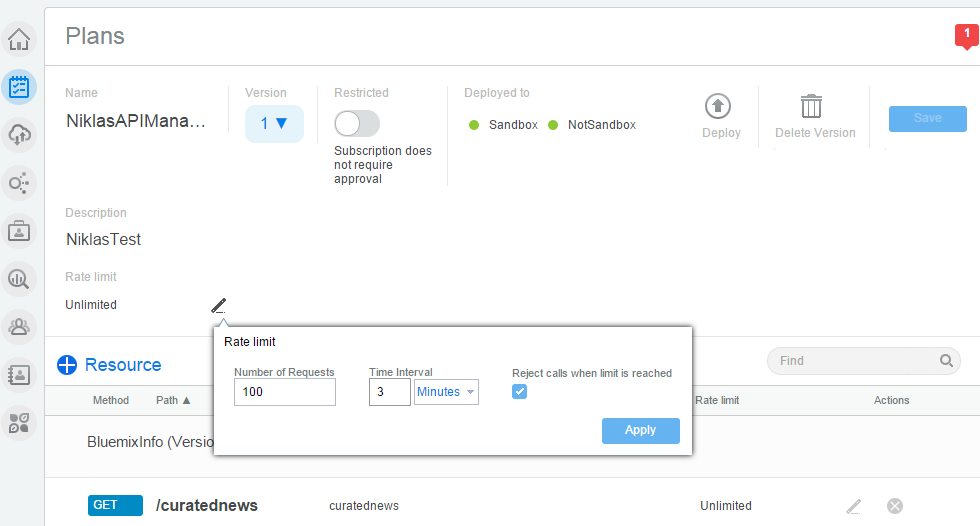Remove curatednews resource with X icon

(x=895, y=506)
